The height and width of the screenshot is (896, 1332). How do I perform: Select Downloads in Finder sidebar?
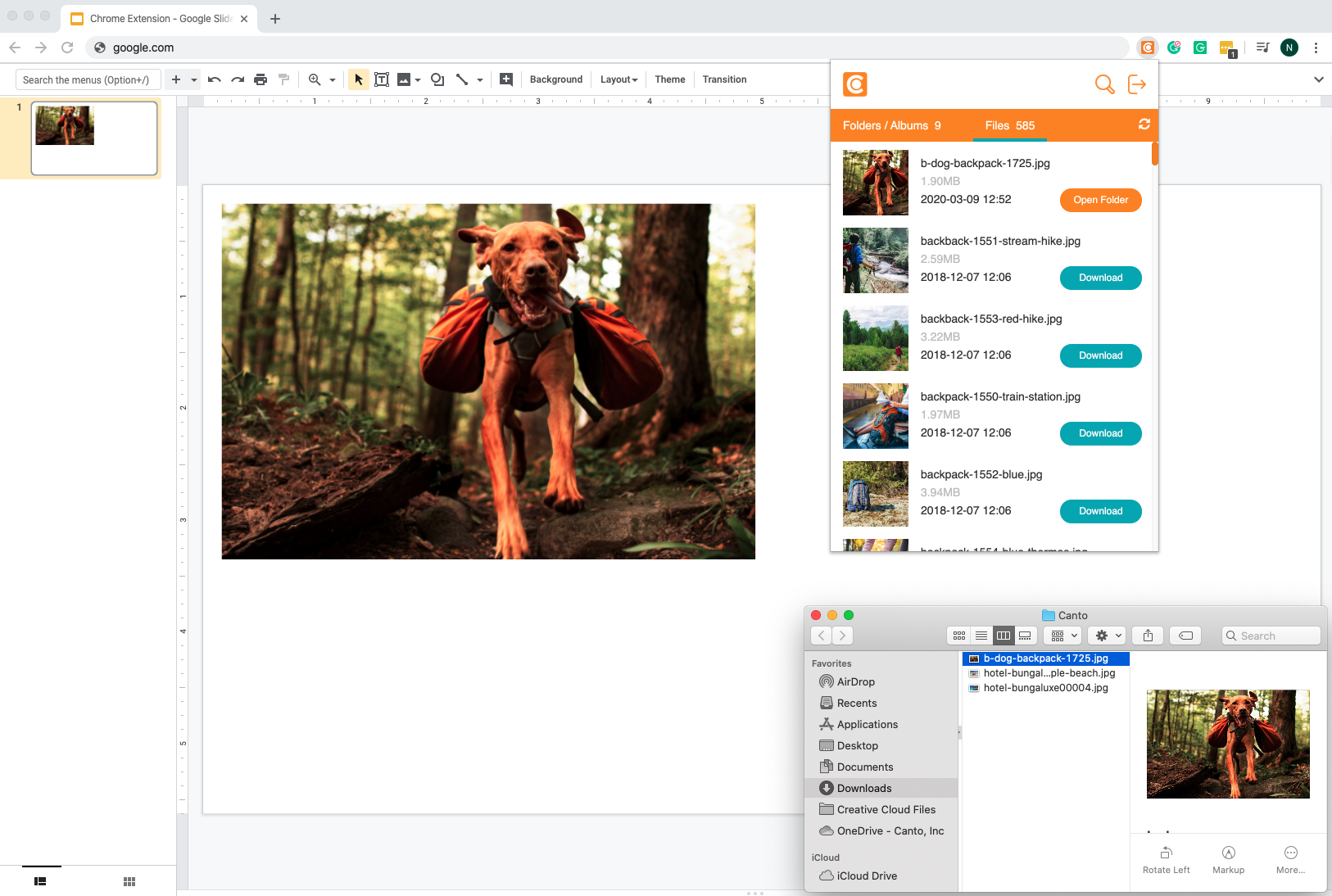tap(881, 788)
